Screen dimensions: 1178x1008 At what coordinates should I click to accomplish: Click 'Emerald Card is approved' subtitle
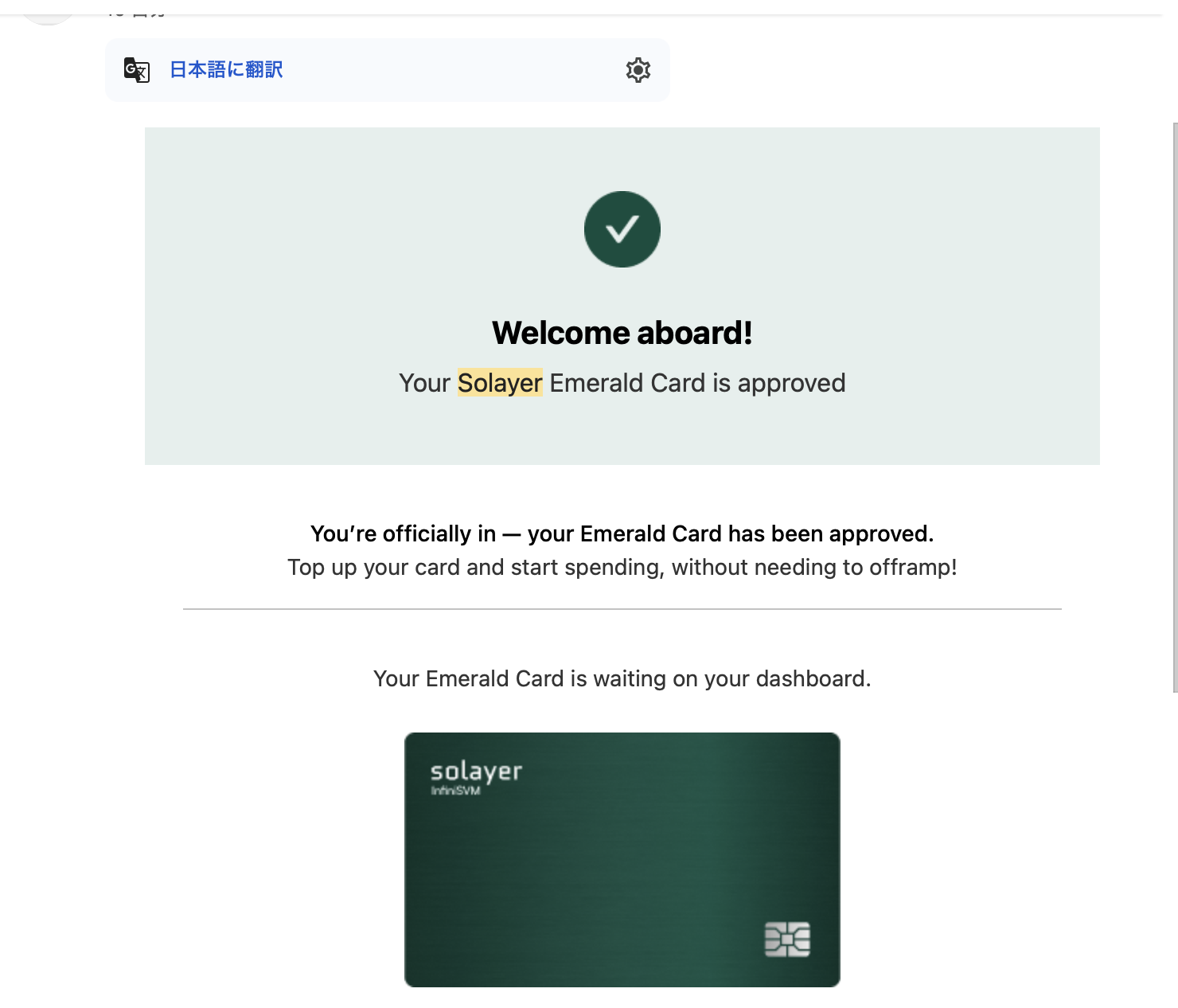click(x=697, y=383)
